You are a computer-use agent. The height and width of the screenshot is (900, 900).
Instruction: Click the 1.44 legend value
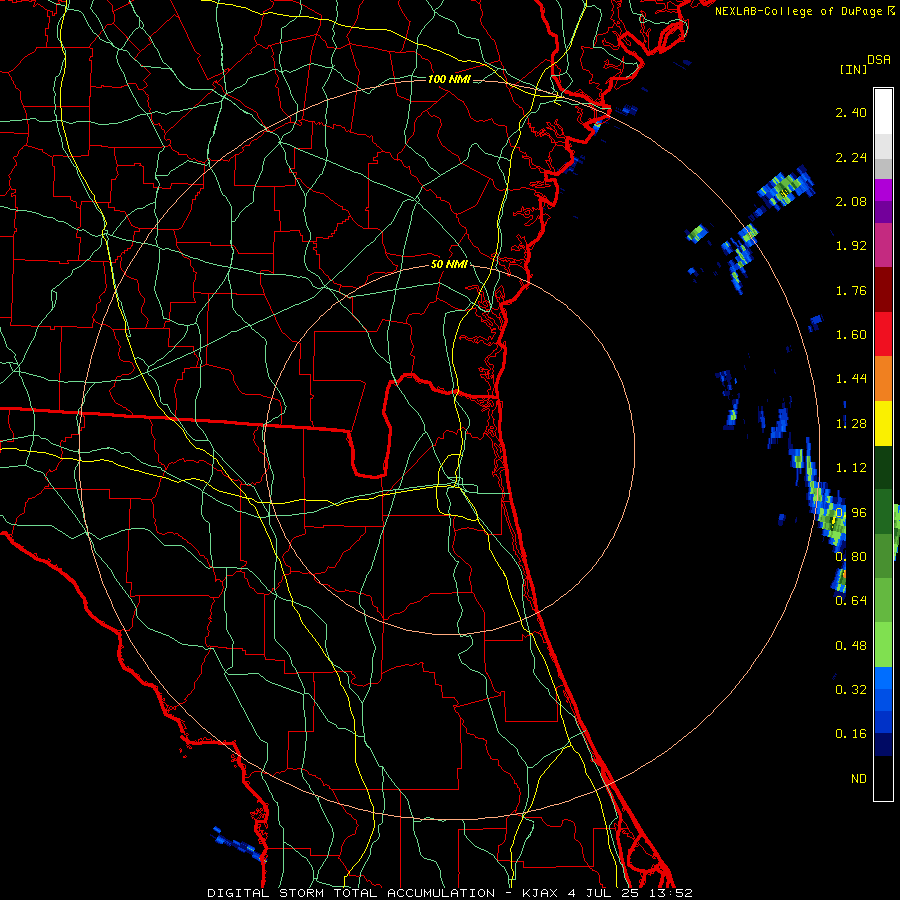851,379
